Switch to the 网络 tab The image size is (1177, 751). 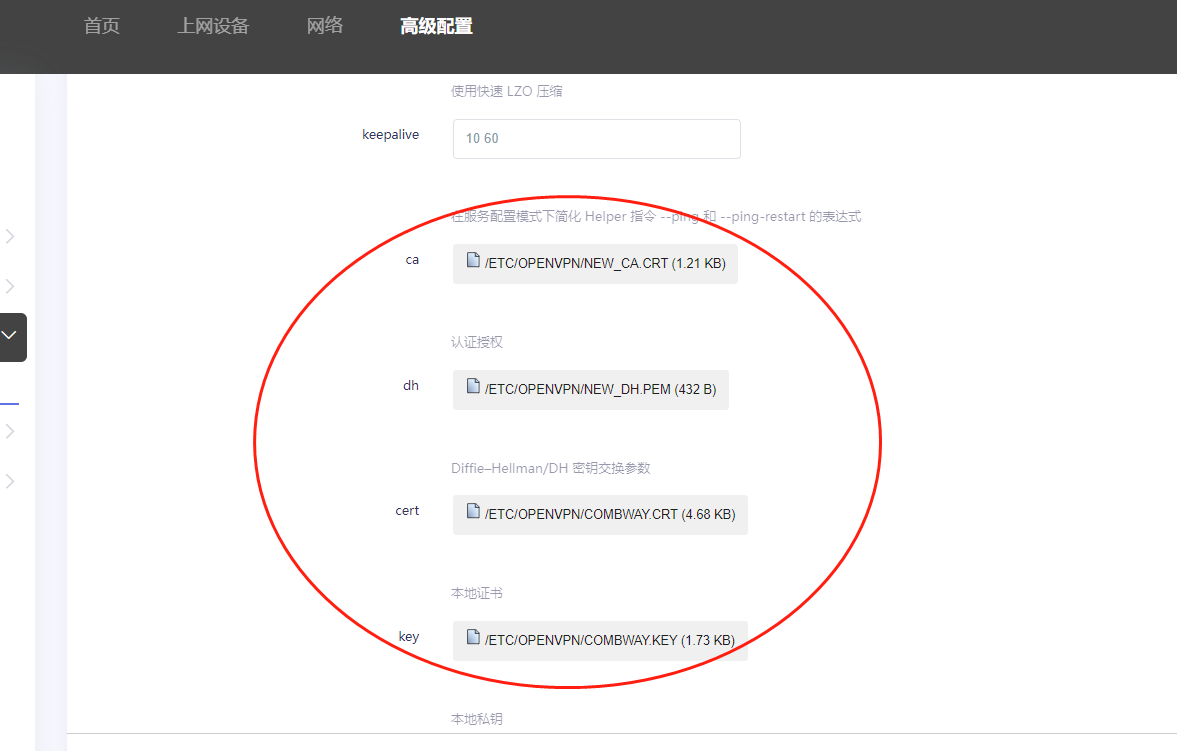(x=325, y=27)
